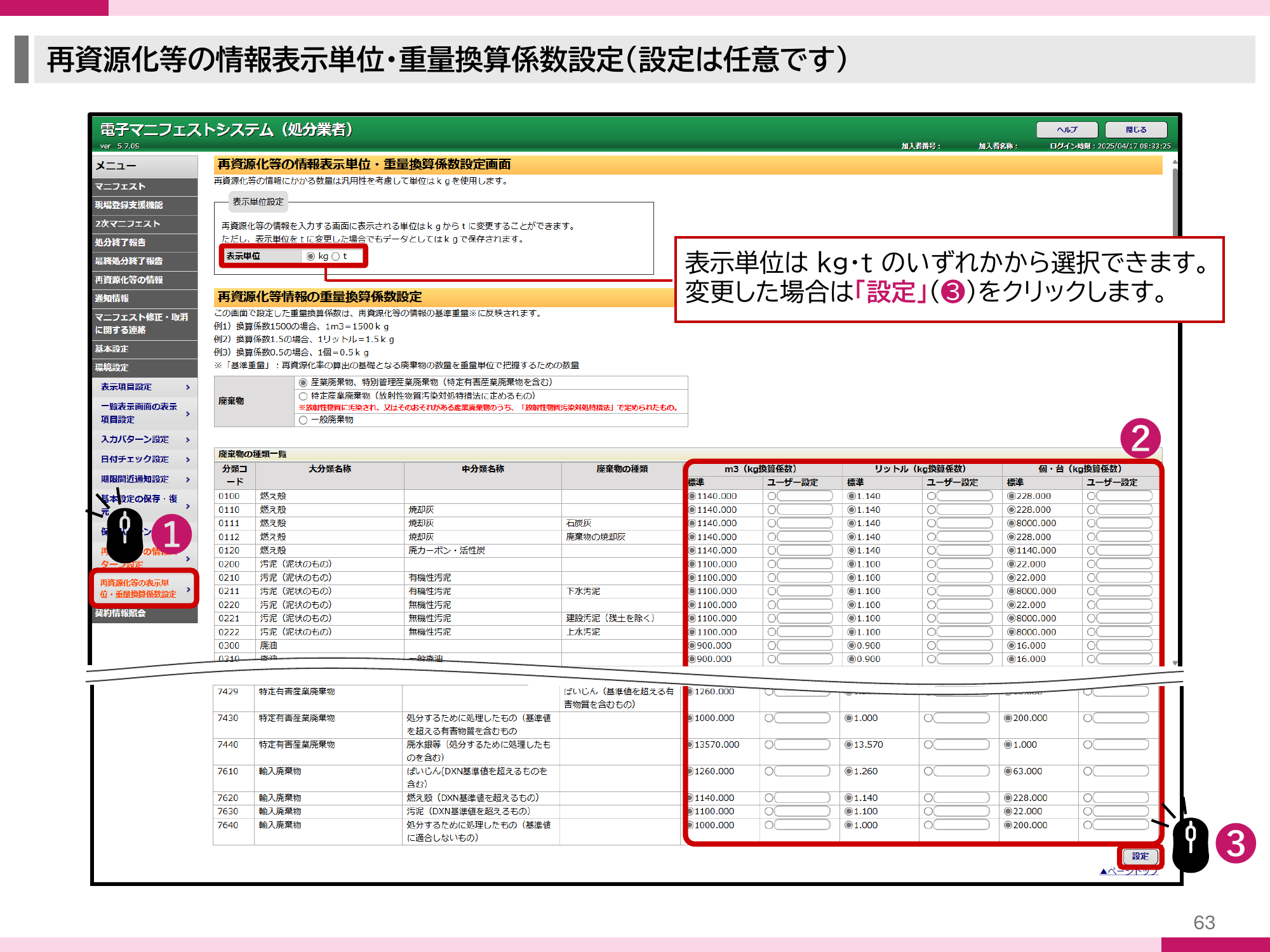Image resolution: width=1270 pixels, height=952 pixels.
Task: Open 2次マニフェスト menu item
Action: (x=145, y=224)
